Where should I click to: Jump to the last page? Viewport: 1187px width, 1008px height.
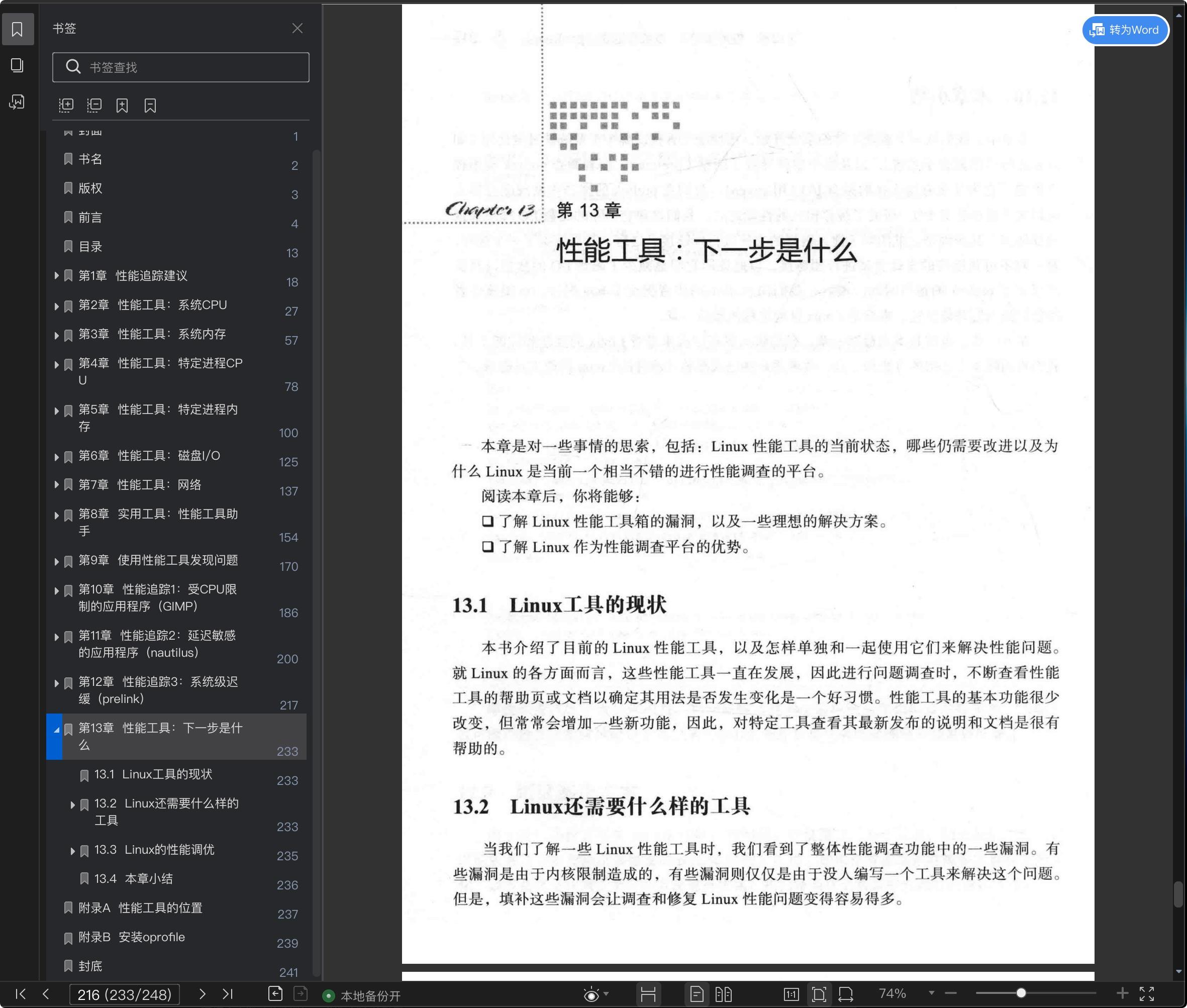(x=228, y=994)
